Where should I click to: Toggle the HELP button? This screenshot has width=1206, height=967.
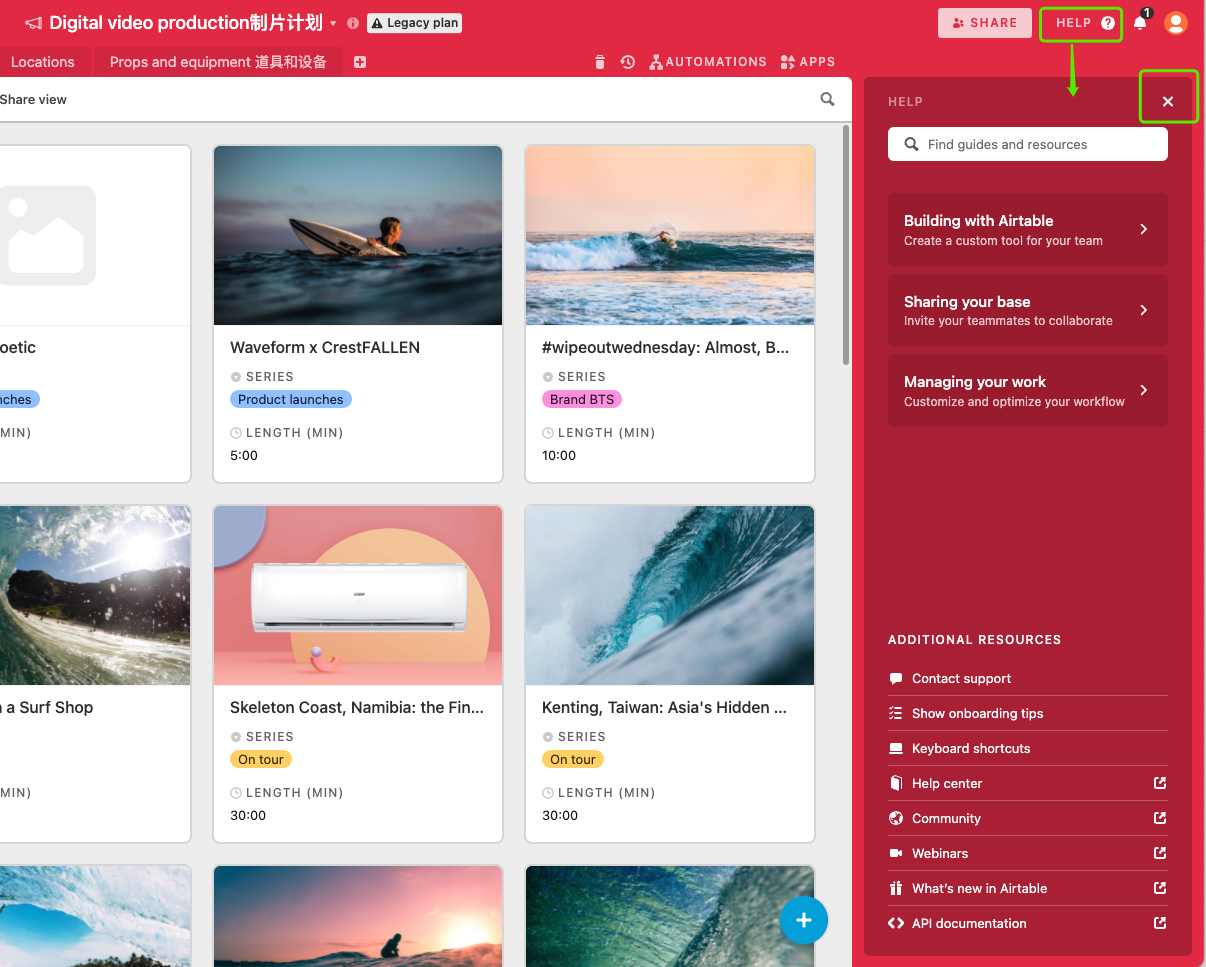click(x=1084, y=23)
